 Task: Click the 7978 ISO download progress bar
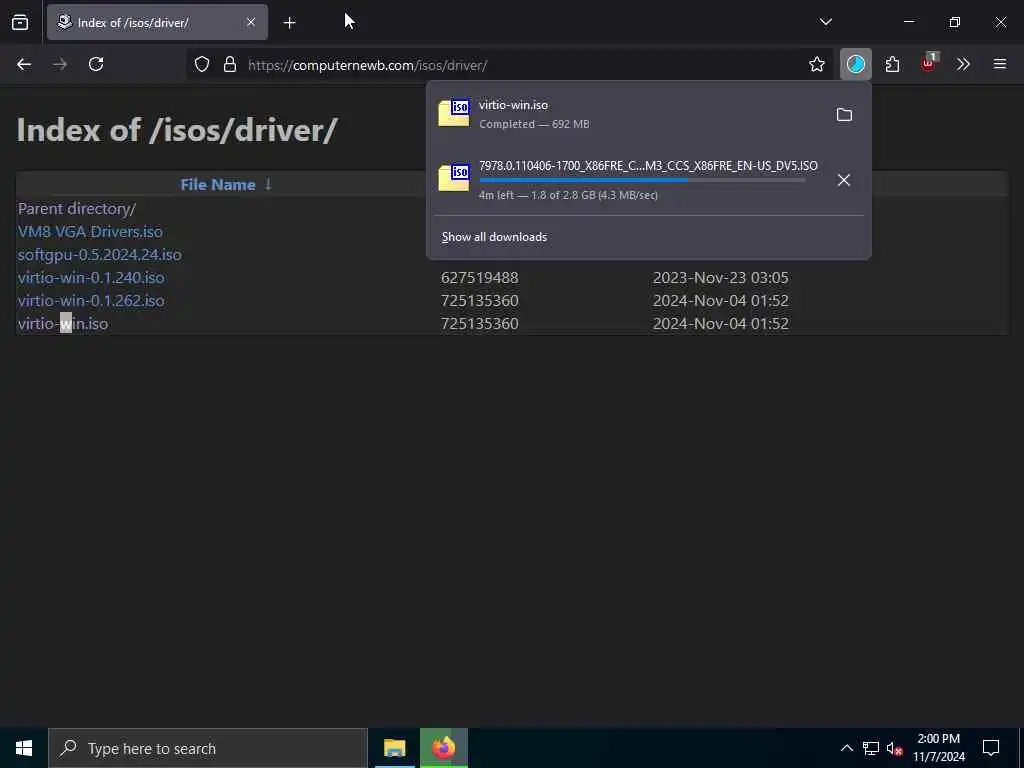pos(642,180)
